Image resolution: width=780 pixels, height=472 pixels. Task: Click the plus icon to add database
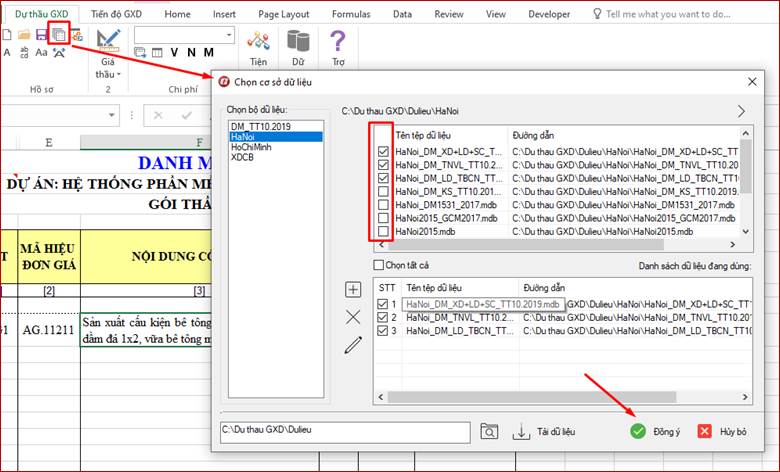point(352,290)
